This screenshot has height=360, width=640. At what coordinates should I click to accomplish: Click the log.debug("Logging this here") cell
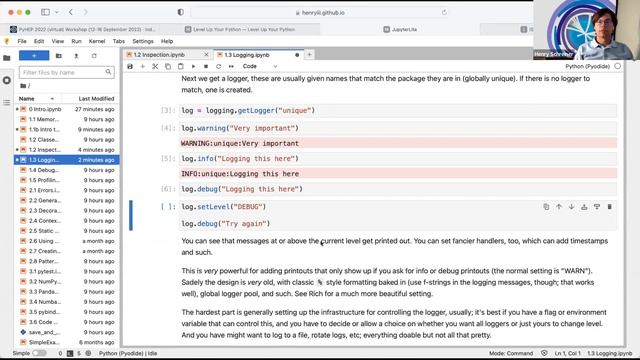(x=398, y=189)
